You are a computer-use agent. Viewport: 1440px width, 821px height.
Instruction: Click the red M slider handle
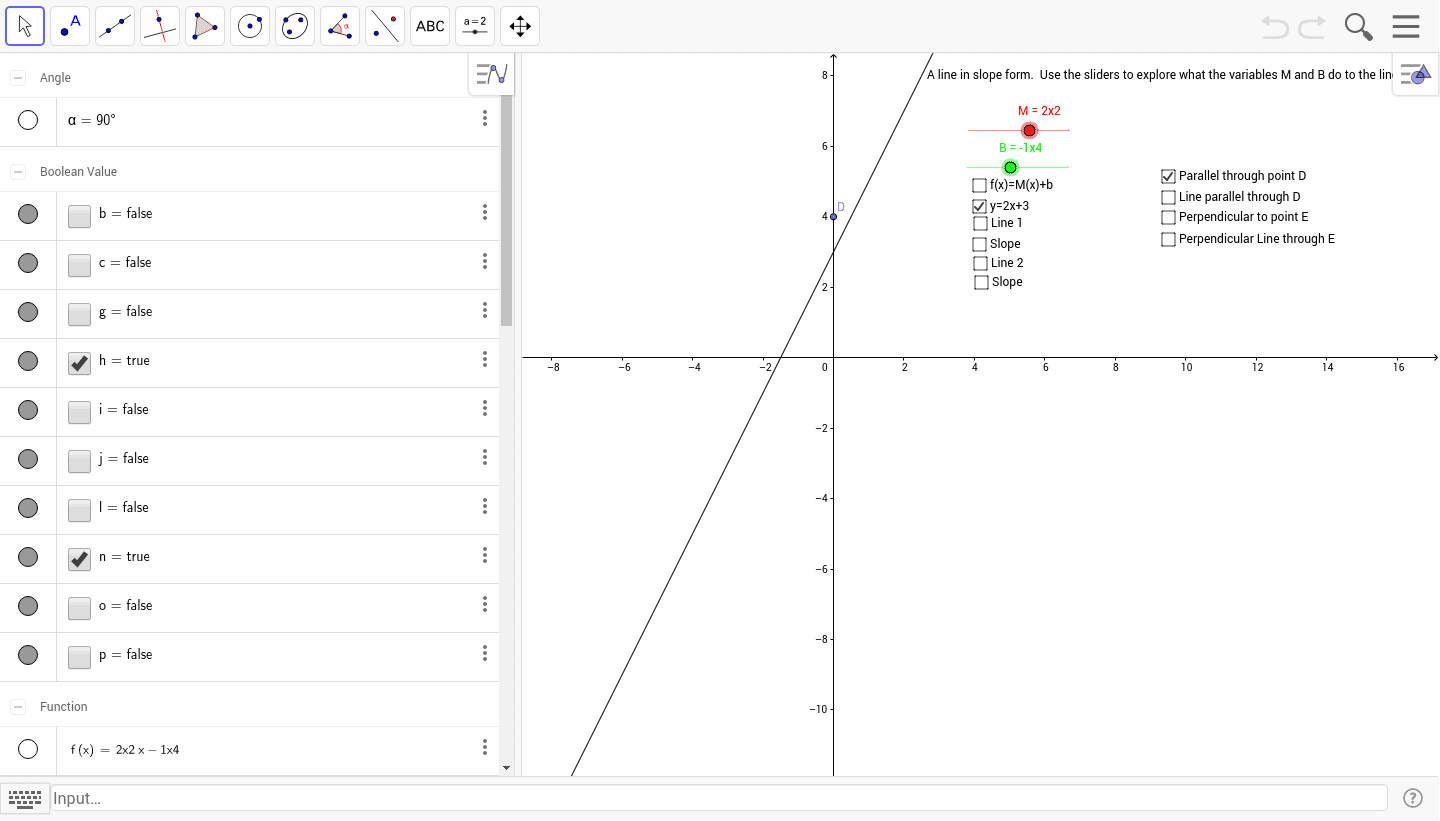1029,130
